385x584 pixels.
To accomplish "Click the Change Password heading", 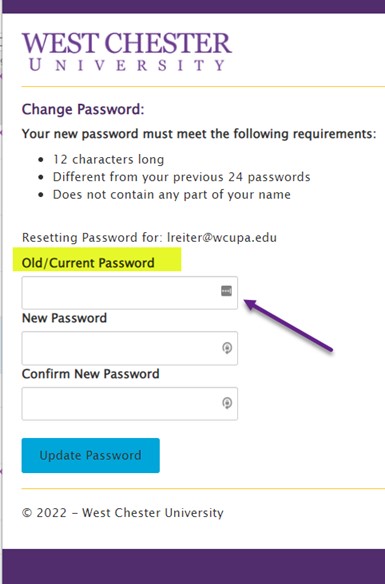I will [x=83, y=110].
